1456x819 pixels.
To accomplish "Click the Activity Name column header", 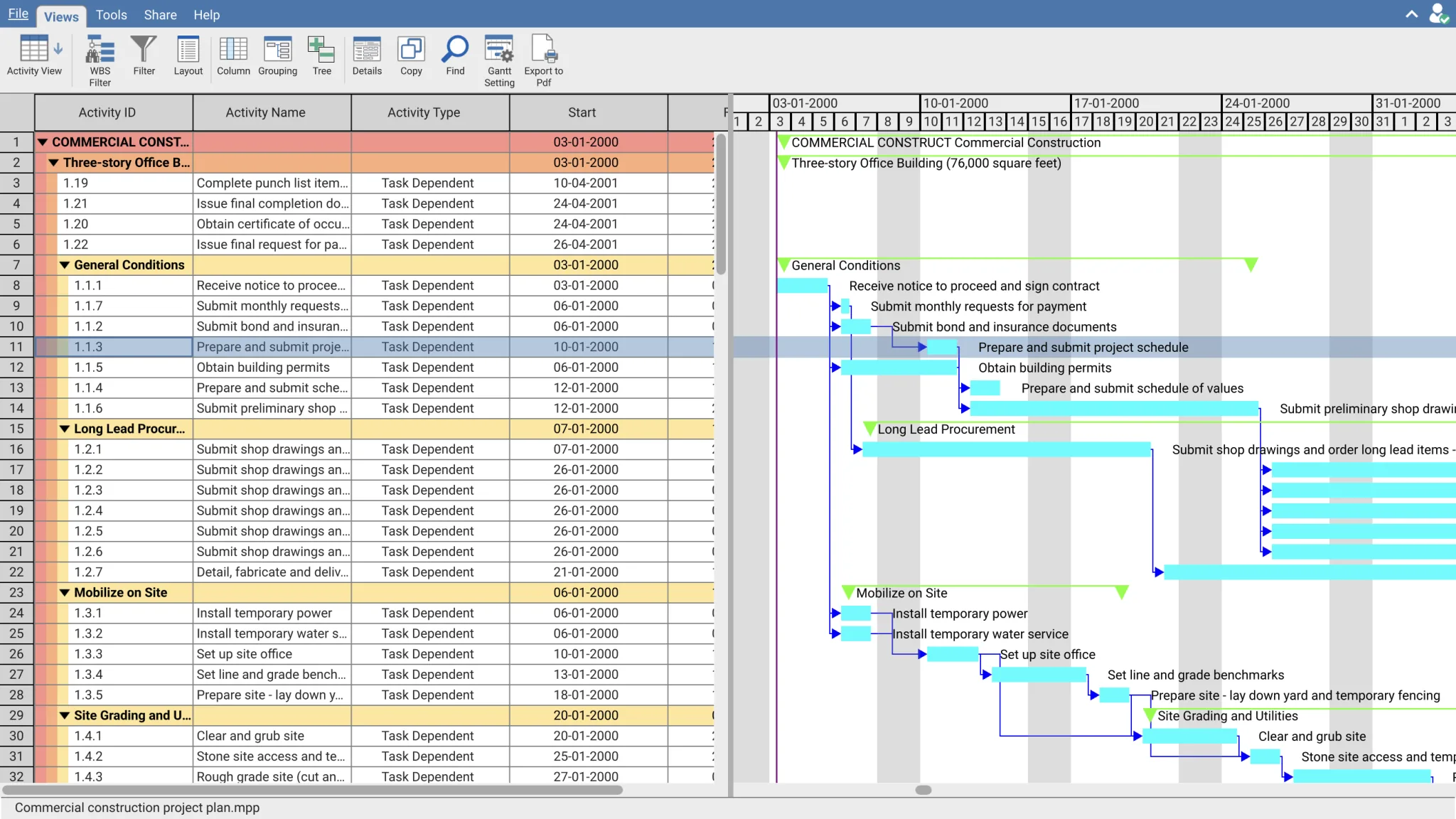I will (272, 112).
